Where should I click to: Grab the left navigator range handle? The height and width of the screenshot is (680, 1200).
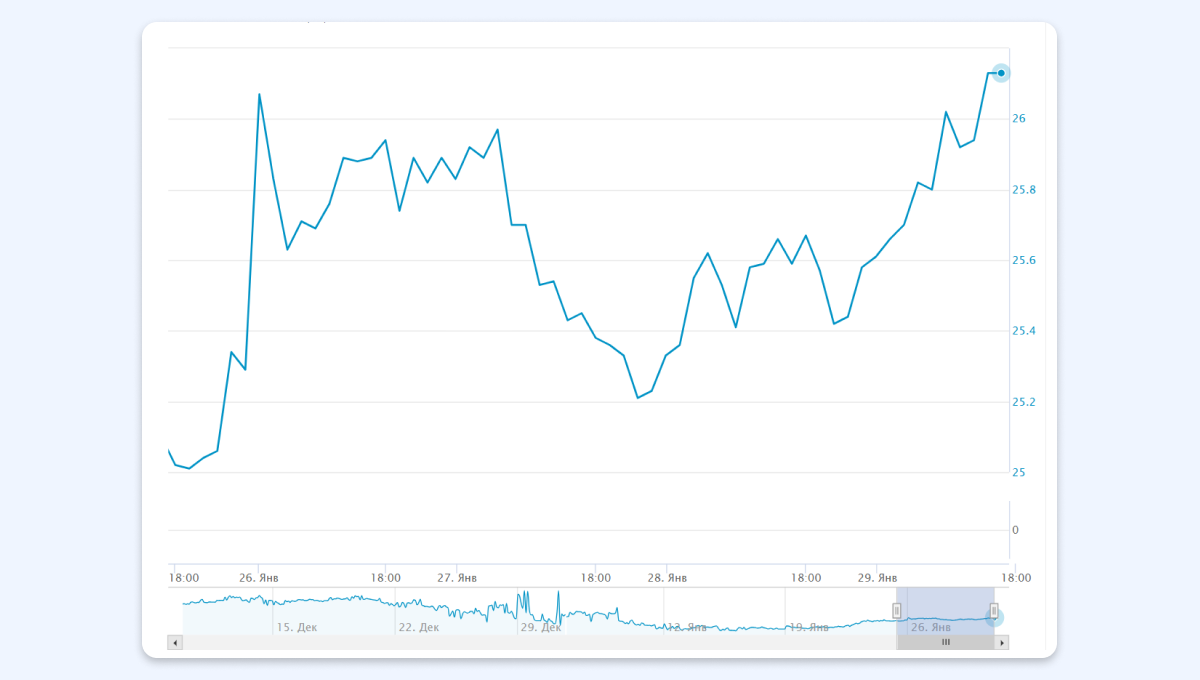point(897,610)
